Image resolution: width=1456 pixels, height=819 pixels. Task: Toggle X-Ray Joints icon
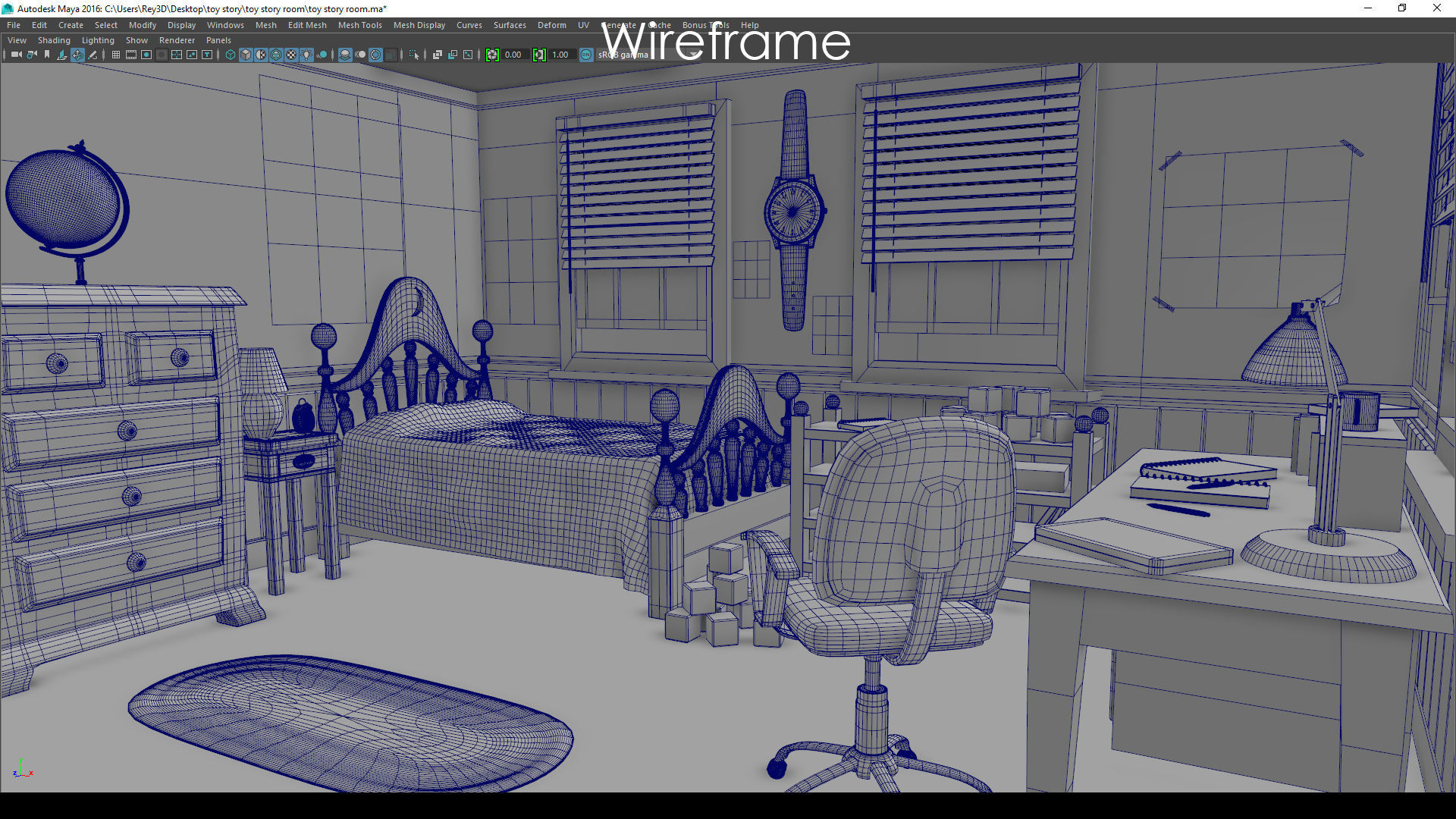pos(468,55)
